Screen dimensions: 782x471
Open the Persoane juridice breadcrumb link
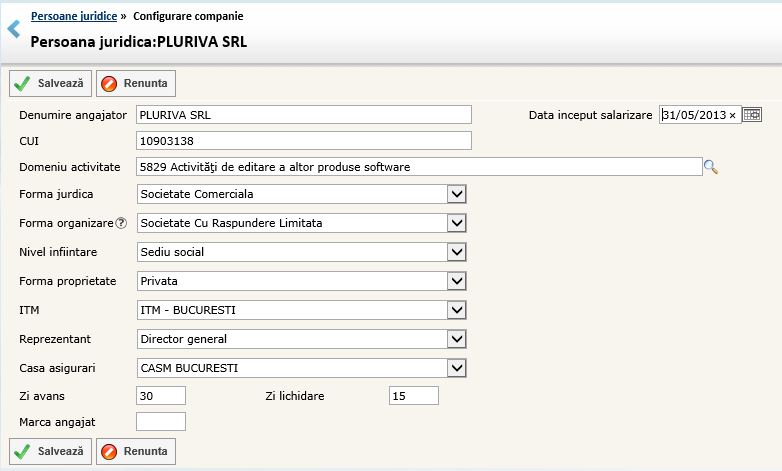(73, 17)
